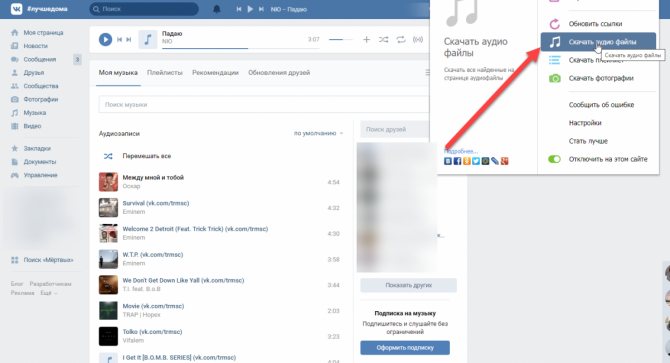The width and height of the screenshot is (670, 363).
Task: Open Сообщения in the left sidebar
Action: [39, 59]
